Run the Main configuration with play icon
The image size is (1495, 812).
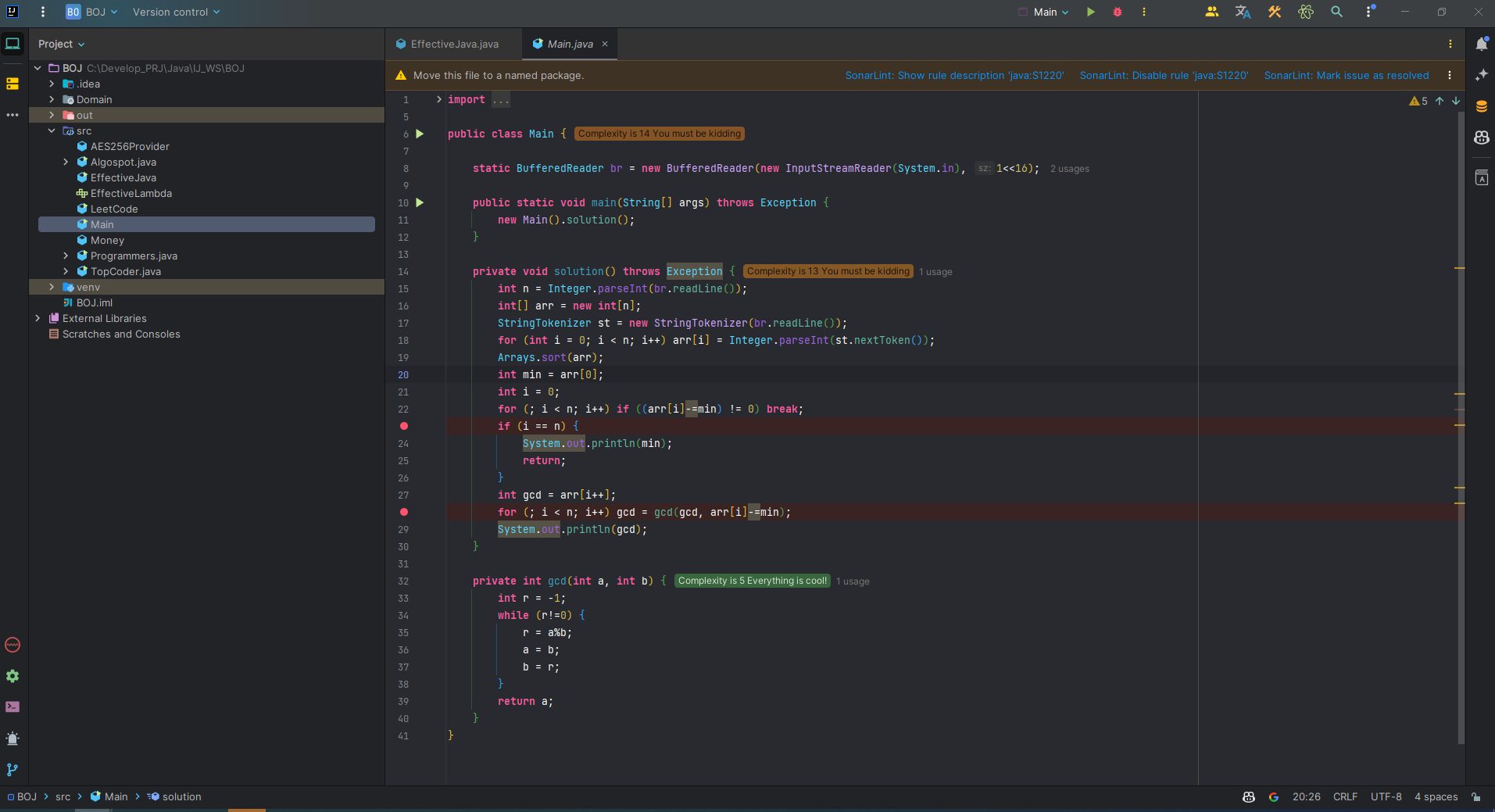(1091, 12)
